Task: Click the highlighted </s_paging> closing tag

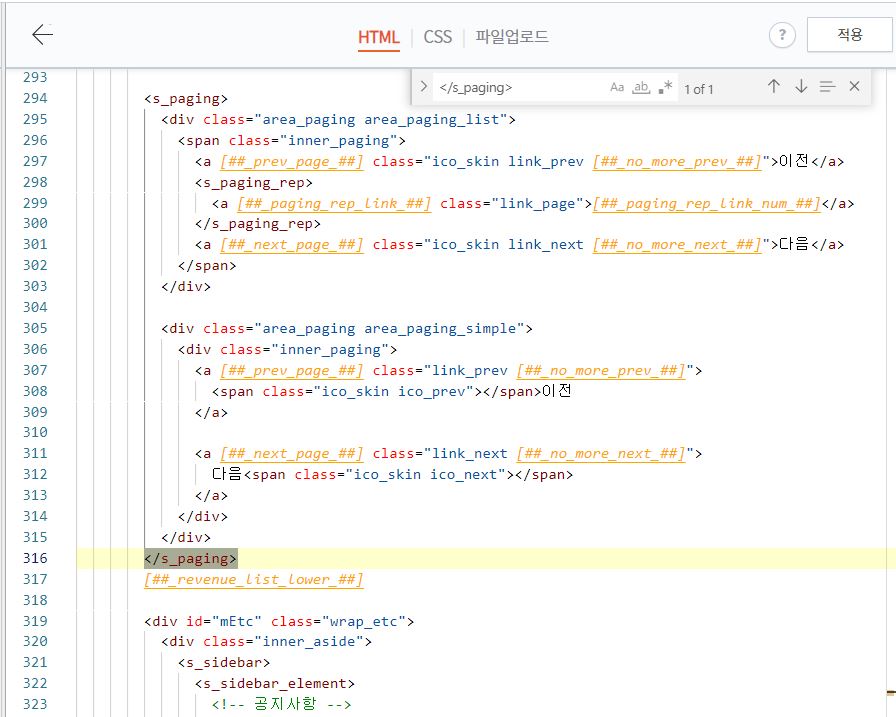Action: [190, 559]
